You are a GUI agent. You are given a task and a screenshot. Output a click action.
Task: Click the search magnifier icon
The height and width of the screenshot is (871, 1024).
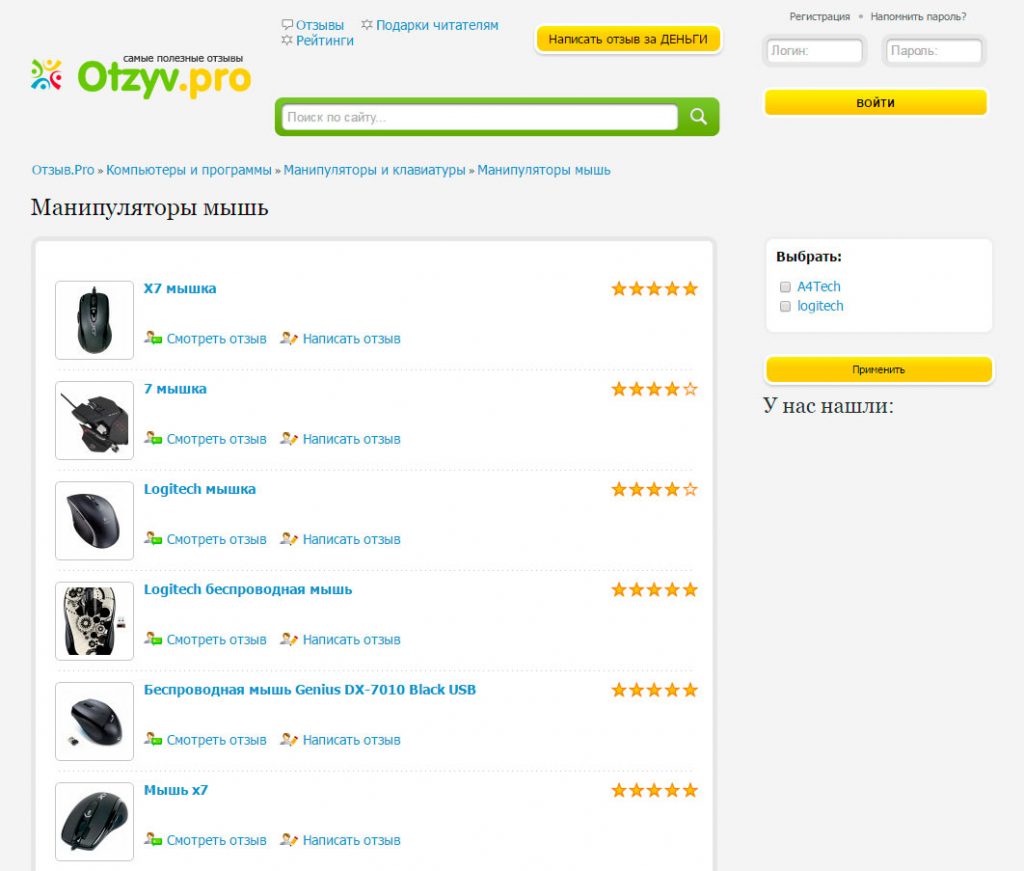(698, 117)
